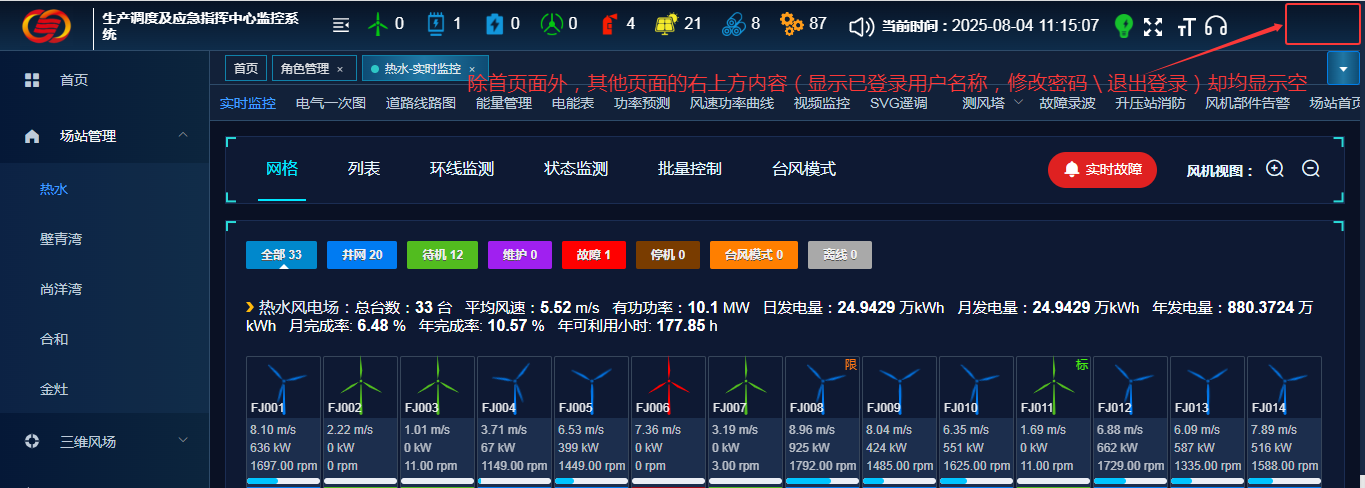
Task: Toggle the speaker sound icon
Action: coord(861,26)
